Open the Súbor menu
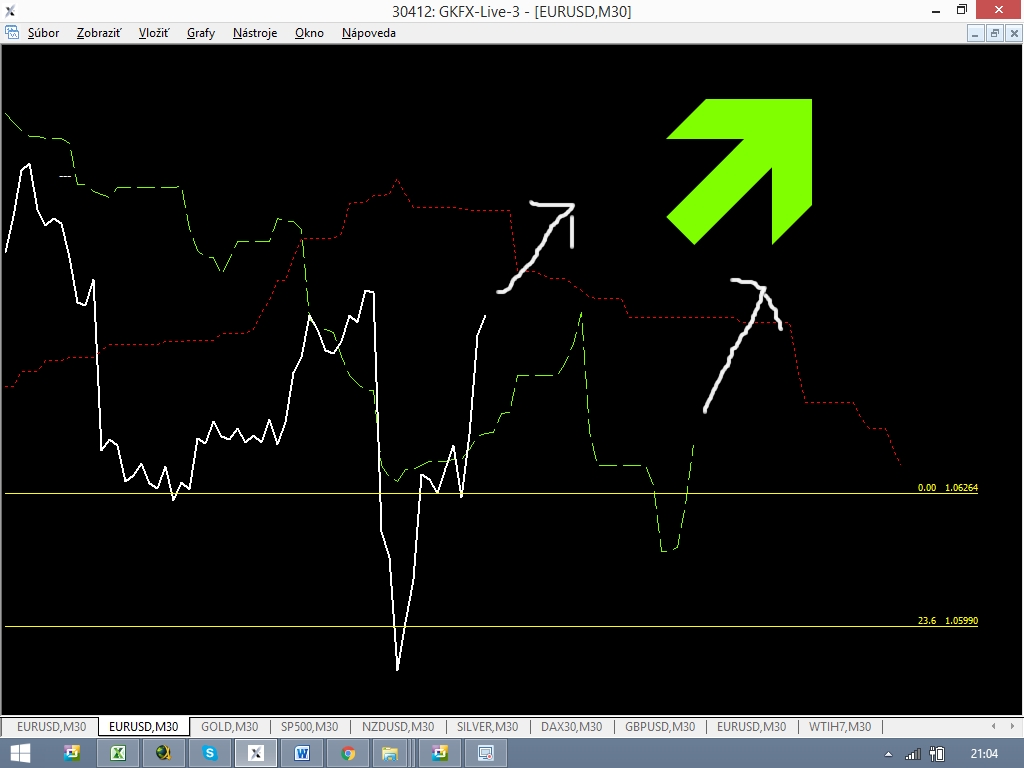1024x768 pixels. pyautogui.click(x=43, y=33)
